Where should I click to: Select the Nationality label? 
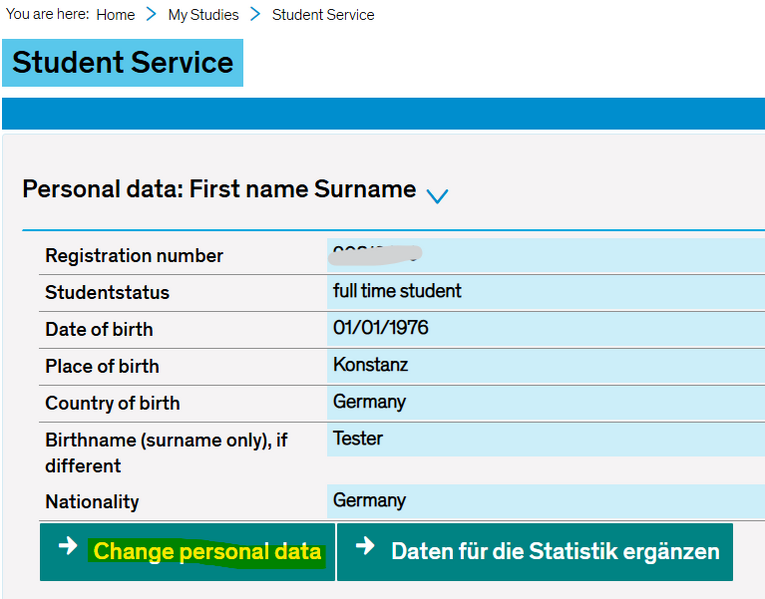click(x=92, y=502)
